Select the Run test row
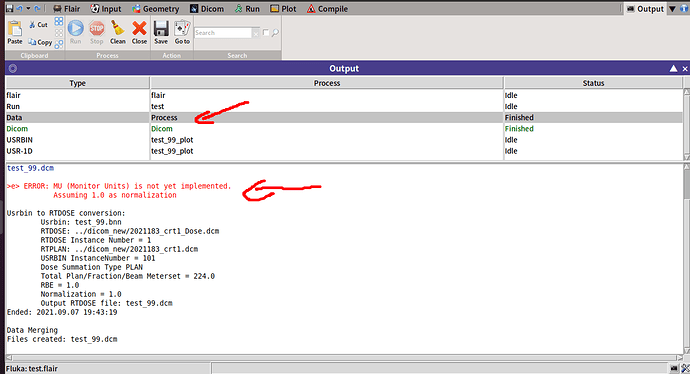The width and height of the screenshot is (690, 374). [344, 106]
